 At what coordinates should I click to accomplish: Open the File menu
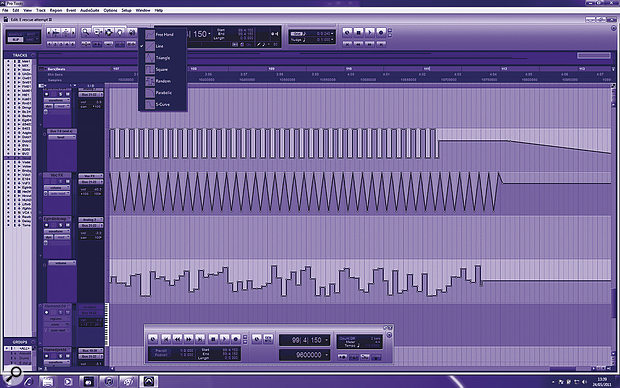coord(5,10)
